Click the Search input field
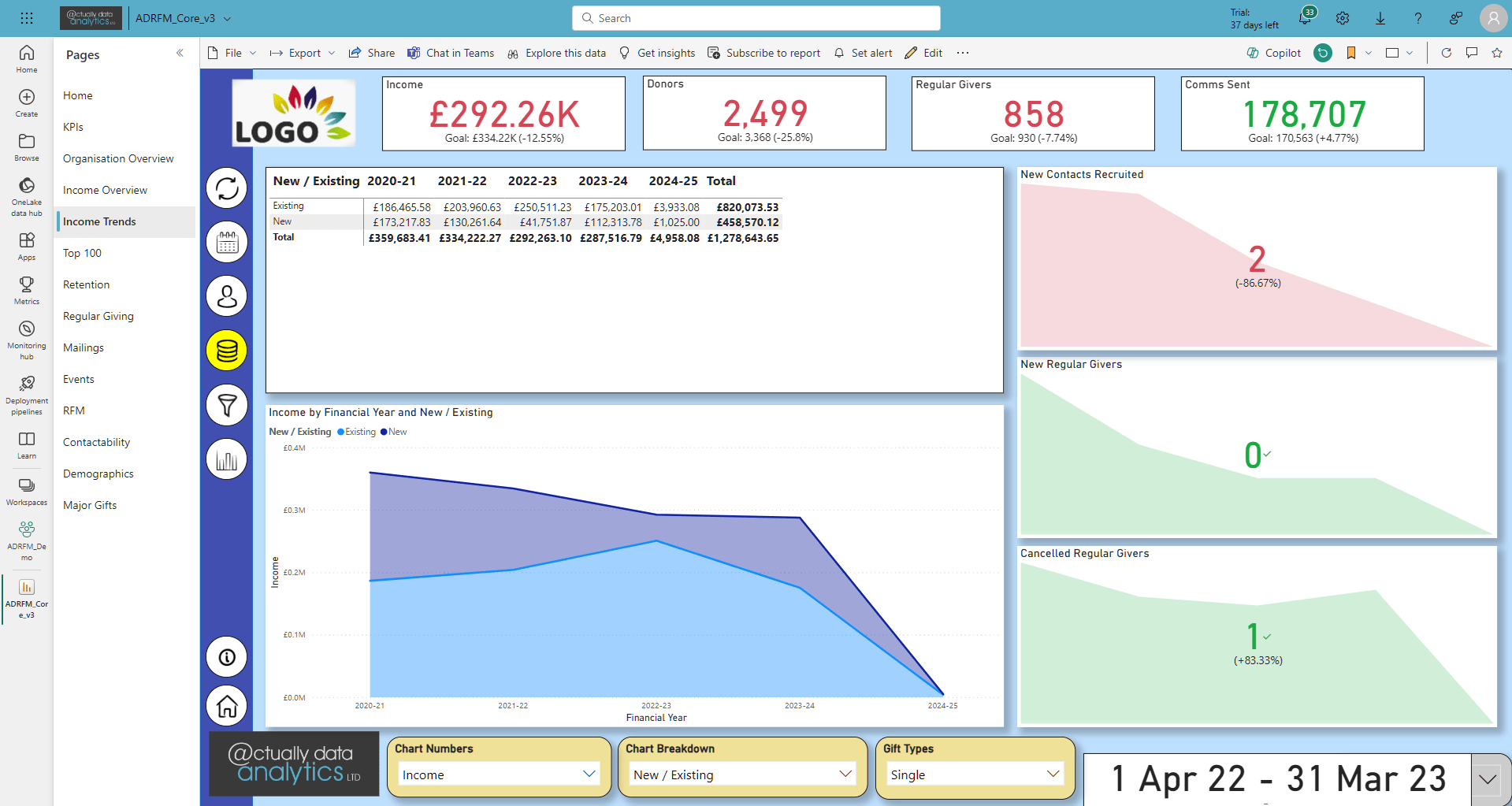The height and width of the screenshot is (806, 1512). click(756, 18)
